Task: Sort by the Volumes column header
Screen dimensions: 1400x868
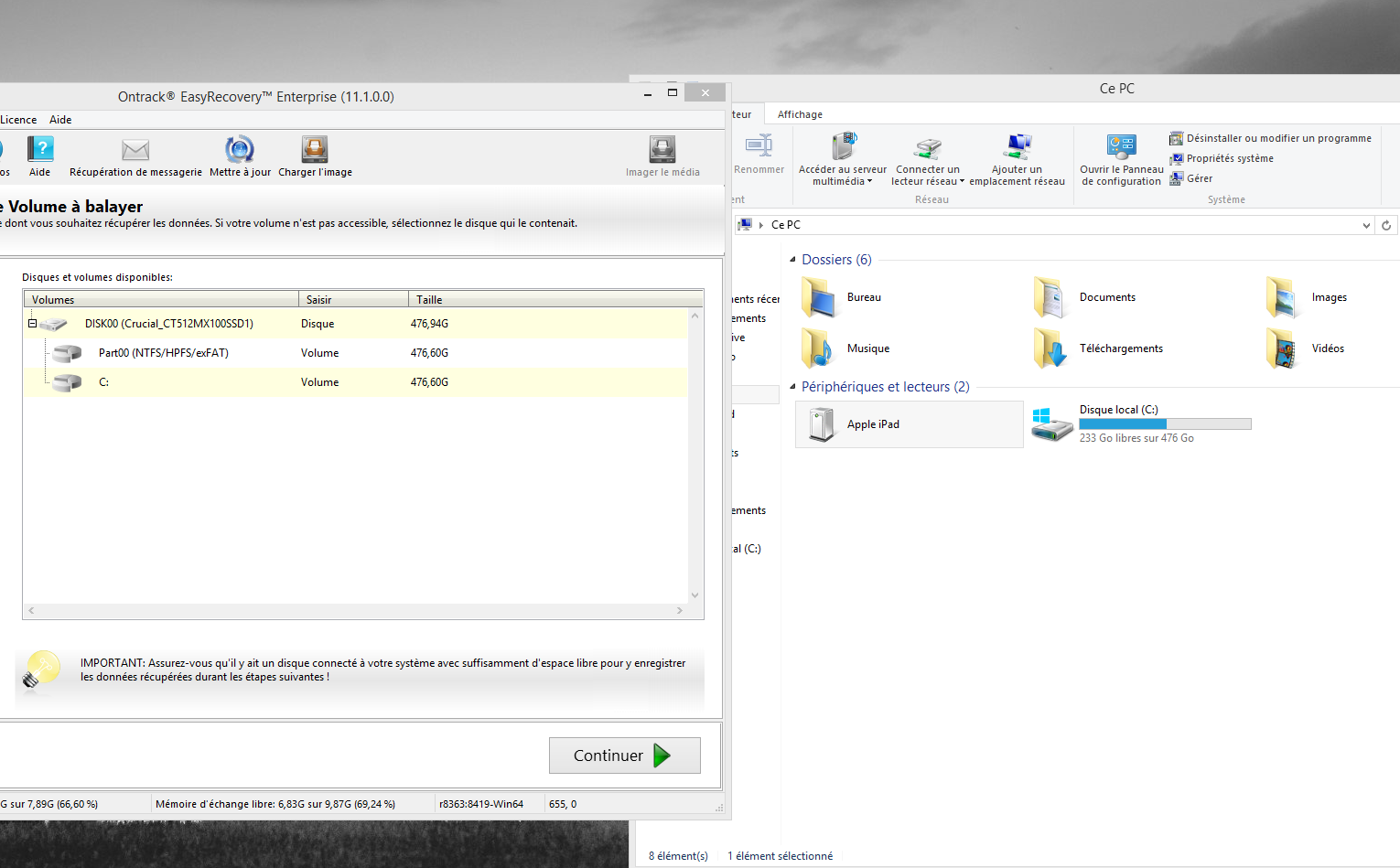Action: pos(161,299)
